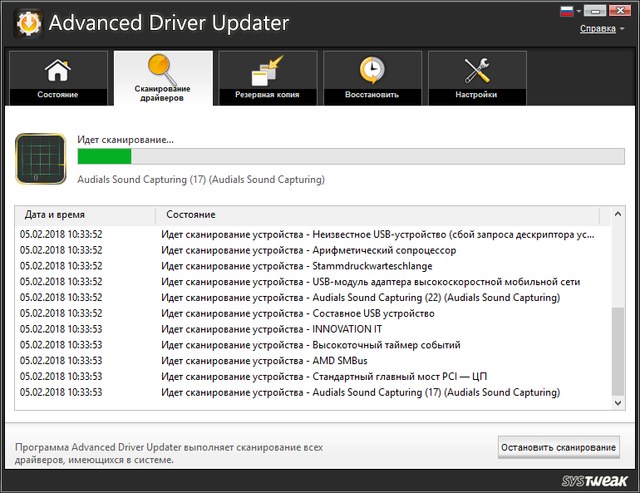Click the vertical scrollbar thumb in log
Screen dimensions: 640x493
(x=618, y=351)
